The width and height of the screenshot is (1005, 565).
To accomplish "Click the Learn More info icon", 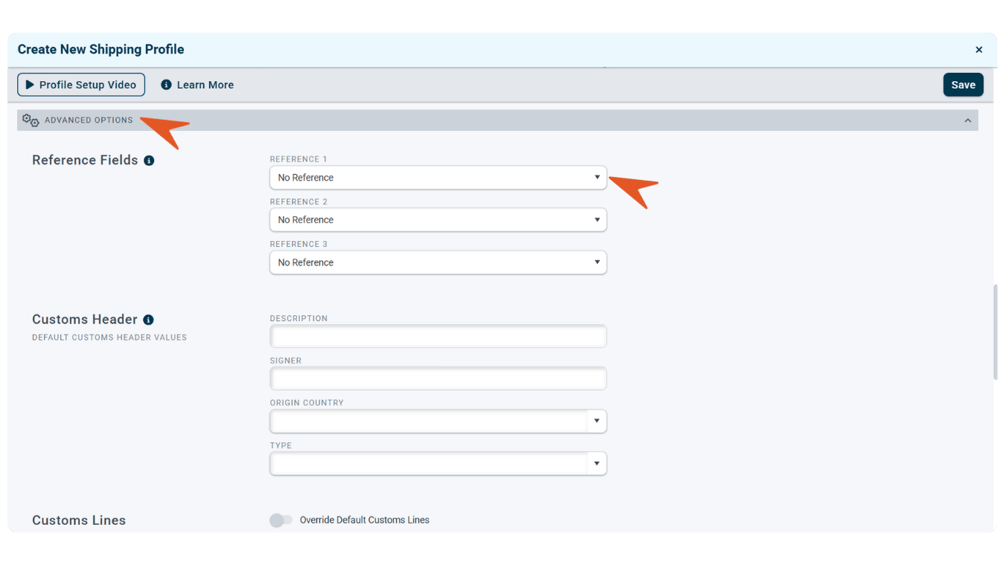I will pyautogui.click(x=166, y=85).
